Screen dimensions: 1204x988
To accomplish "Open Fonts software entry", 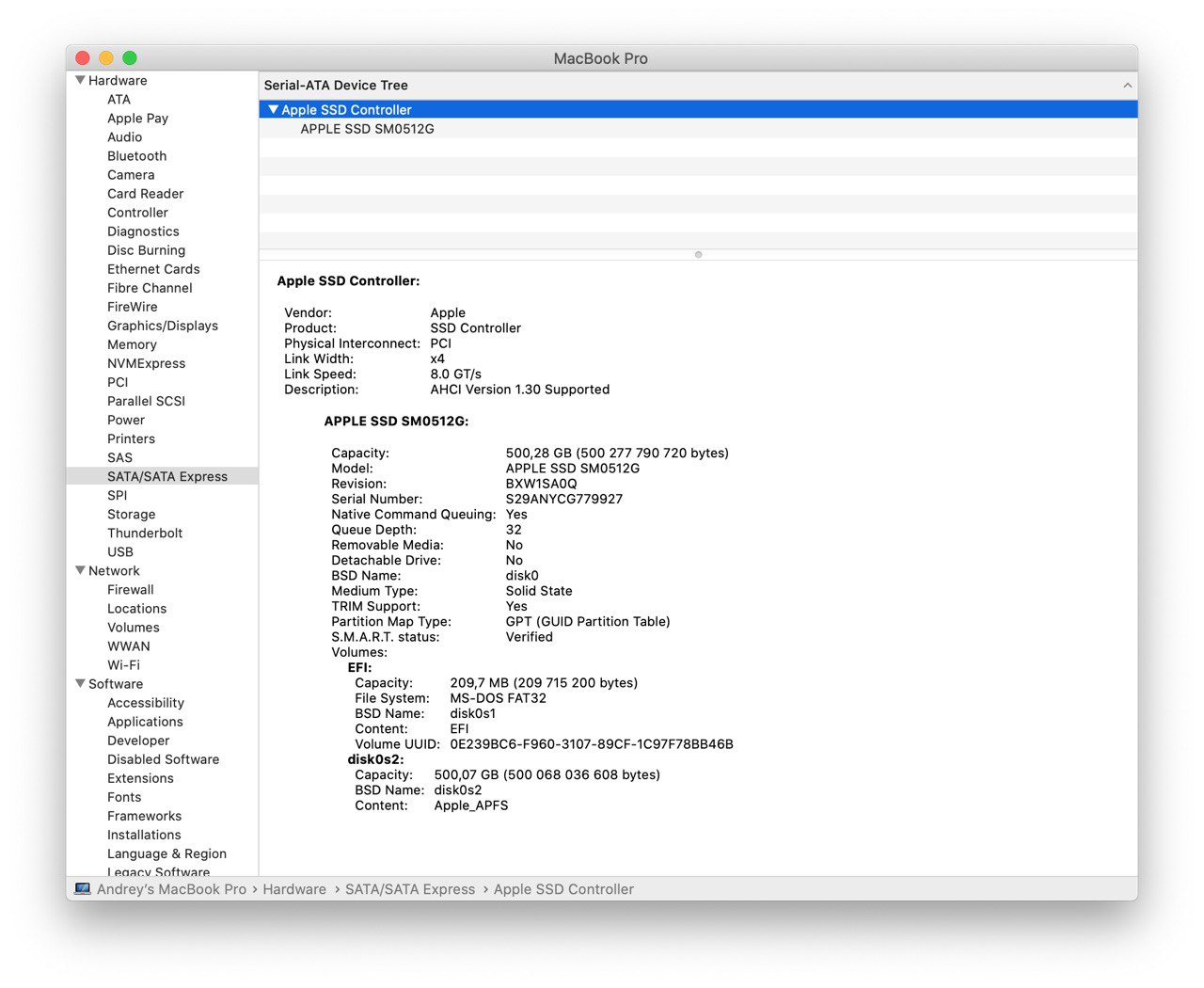I will [124, 797].
